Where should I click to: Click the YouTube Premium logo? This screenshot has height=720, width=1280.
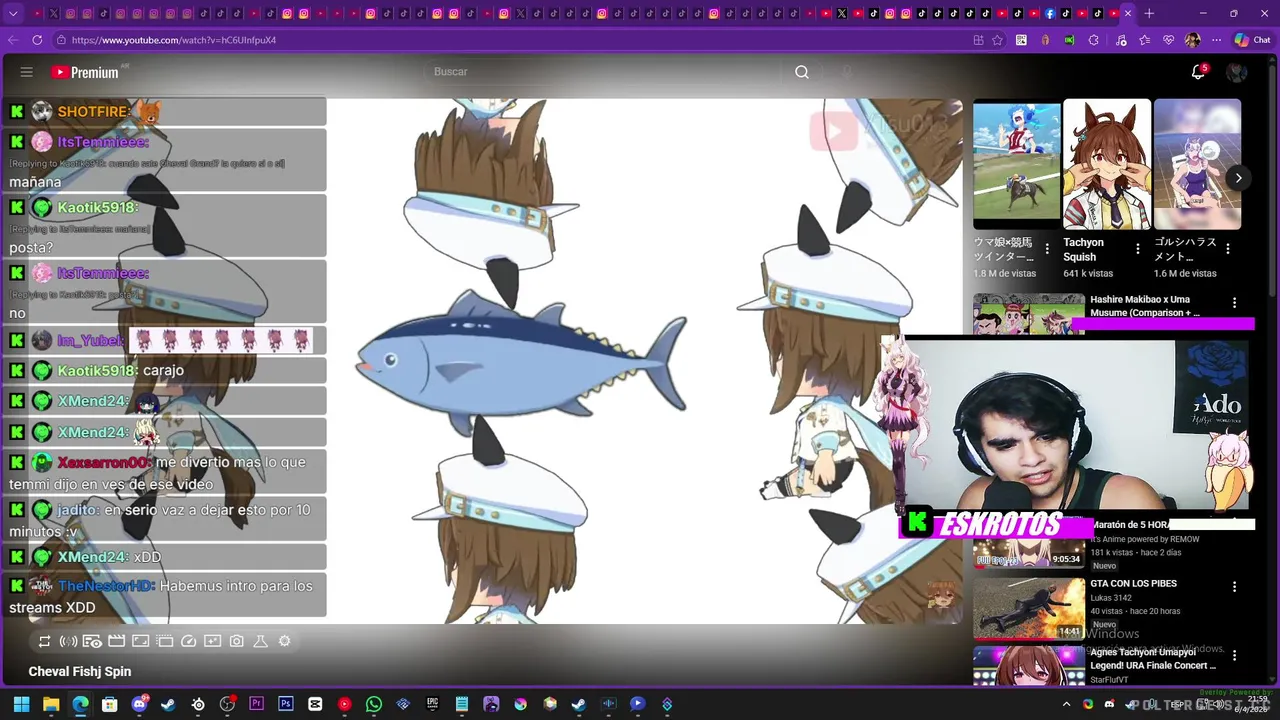pos(85,72)
